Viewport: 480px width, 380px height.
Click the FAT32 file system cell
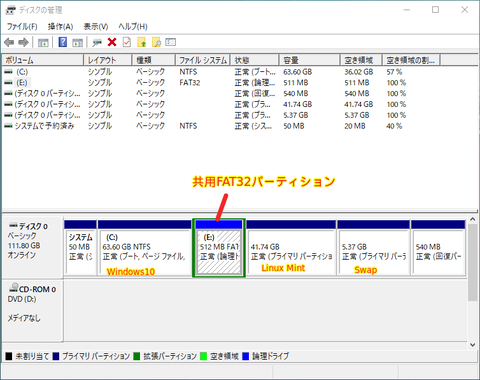point(190,82)
